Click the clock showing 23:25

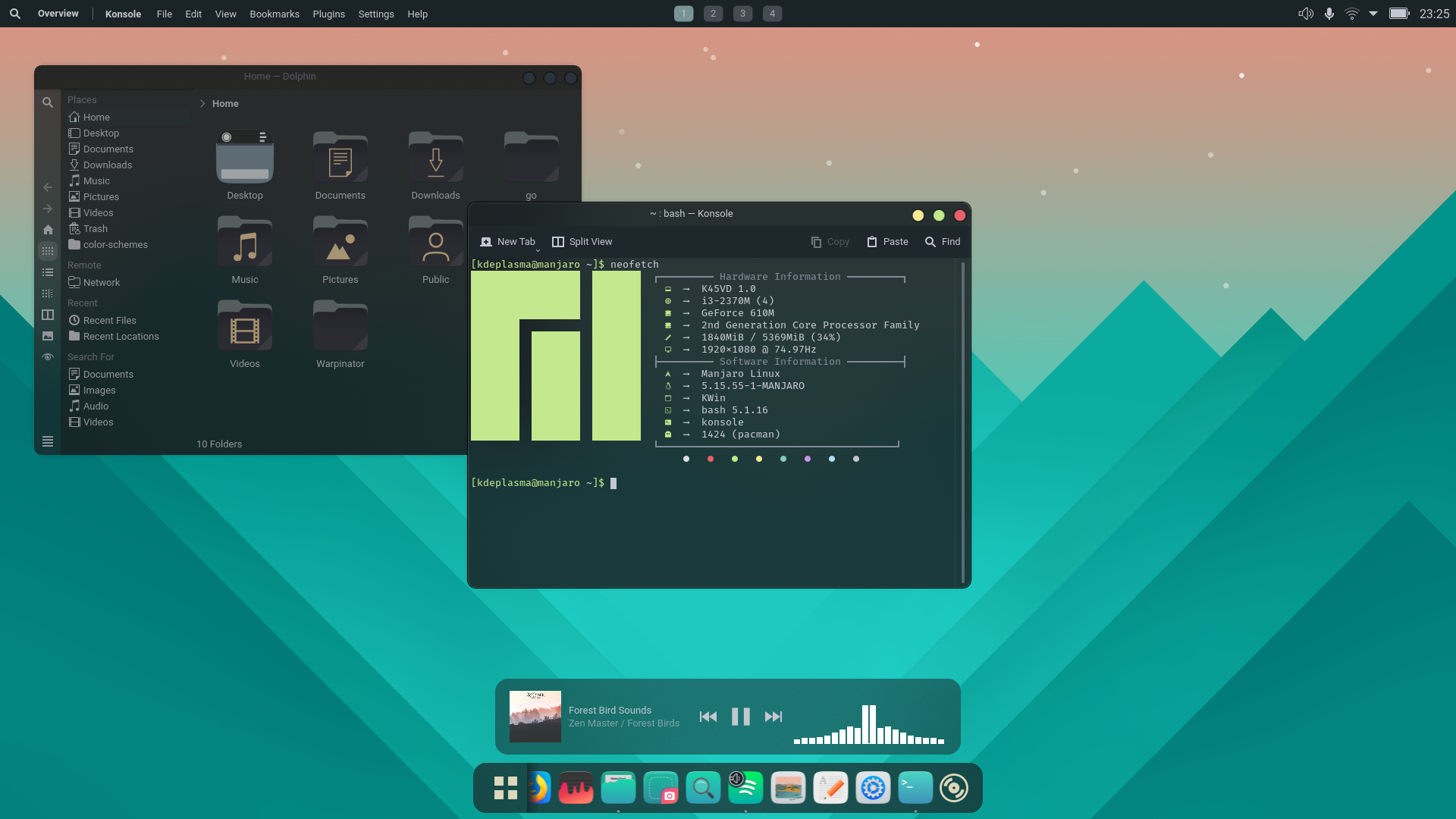coord(1434,14)
